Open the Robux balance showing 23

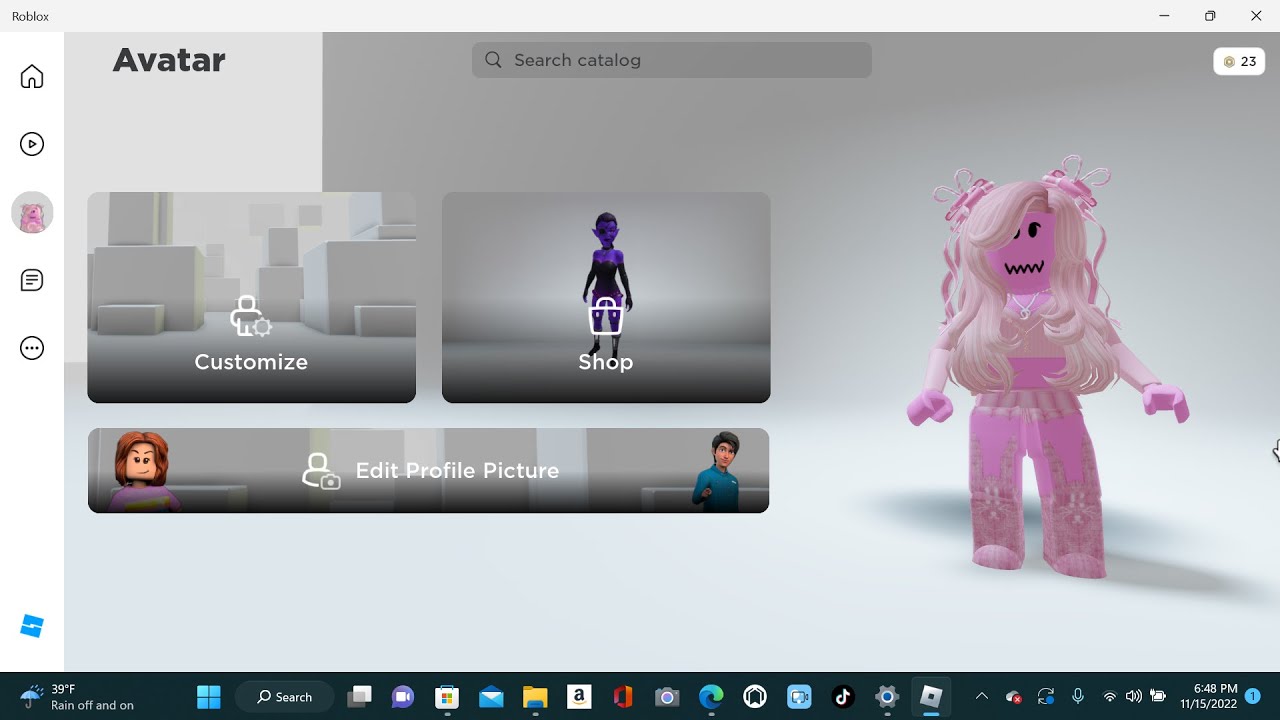tap(1239, 61)
